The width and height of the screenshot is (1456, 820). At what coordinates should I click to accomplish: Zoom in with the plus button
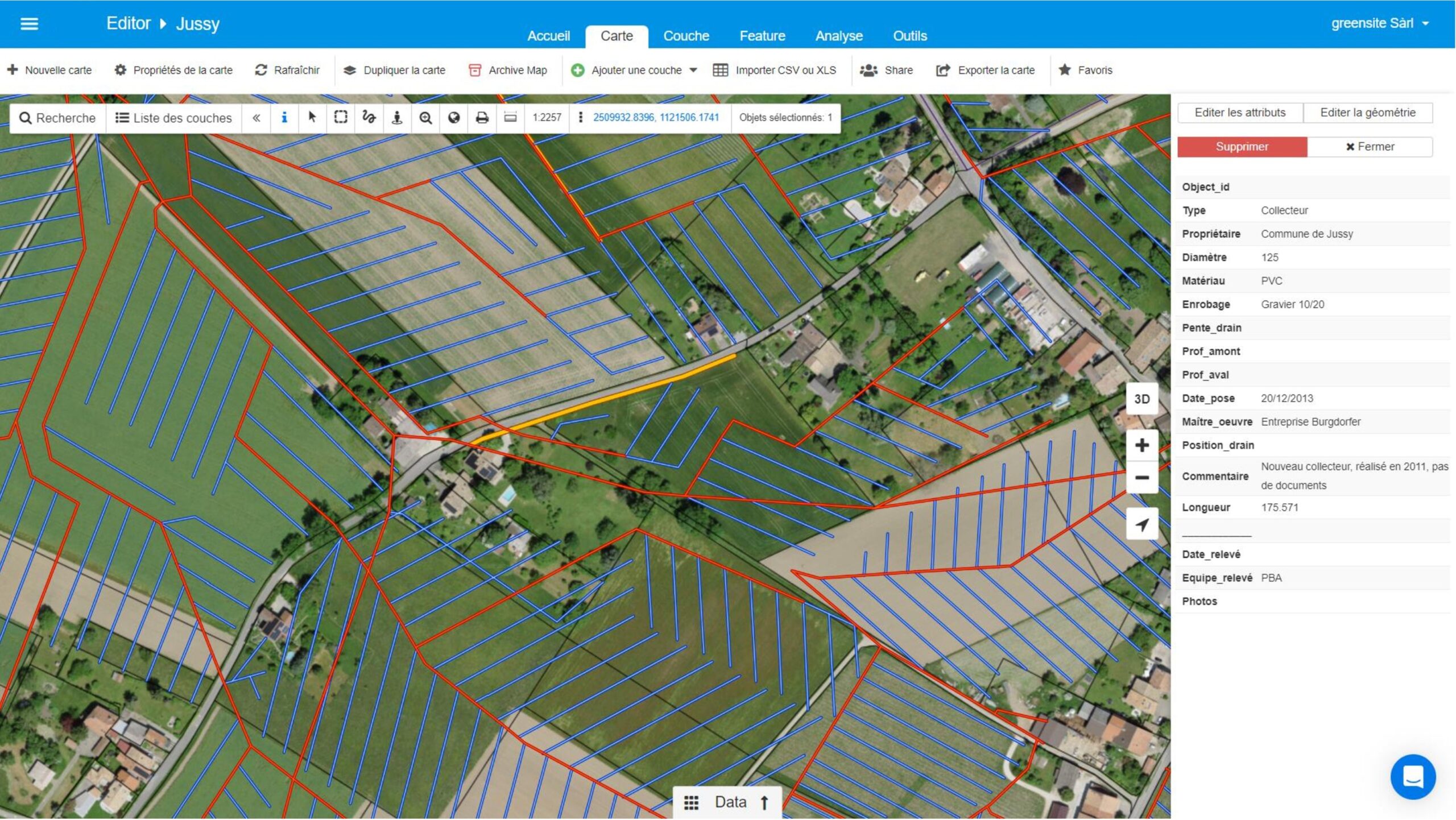[1141, 445]
